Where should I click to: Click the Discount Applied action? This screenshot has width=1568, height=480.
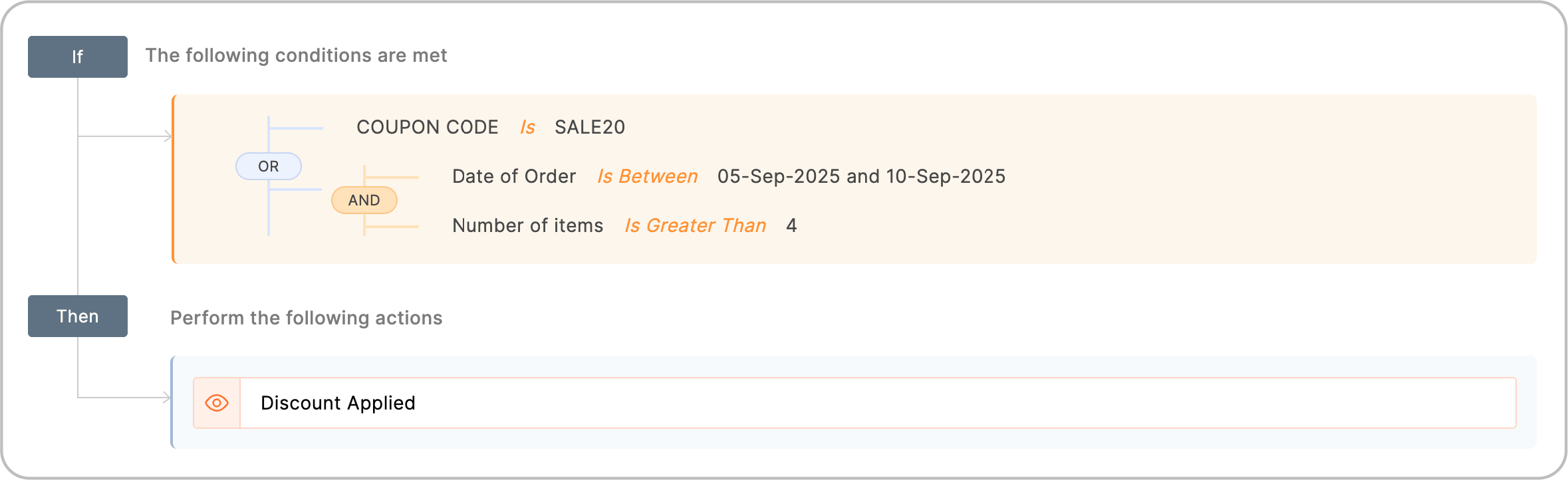(x=338, y=402)
